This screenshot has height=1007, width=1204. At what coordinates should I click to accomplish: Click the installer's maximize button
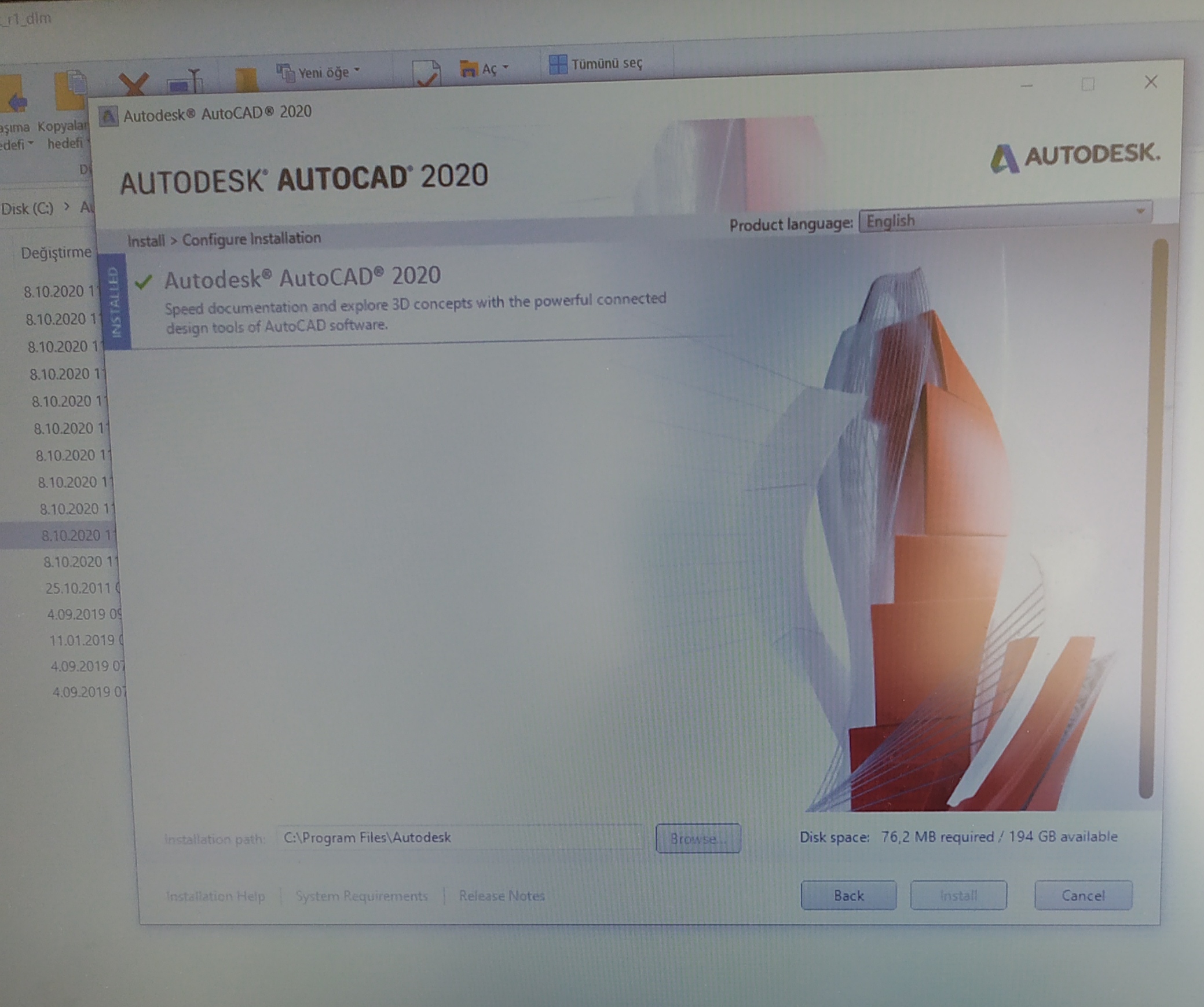1088,84
